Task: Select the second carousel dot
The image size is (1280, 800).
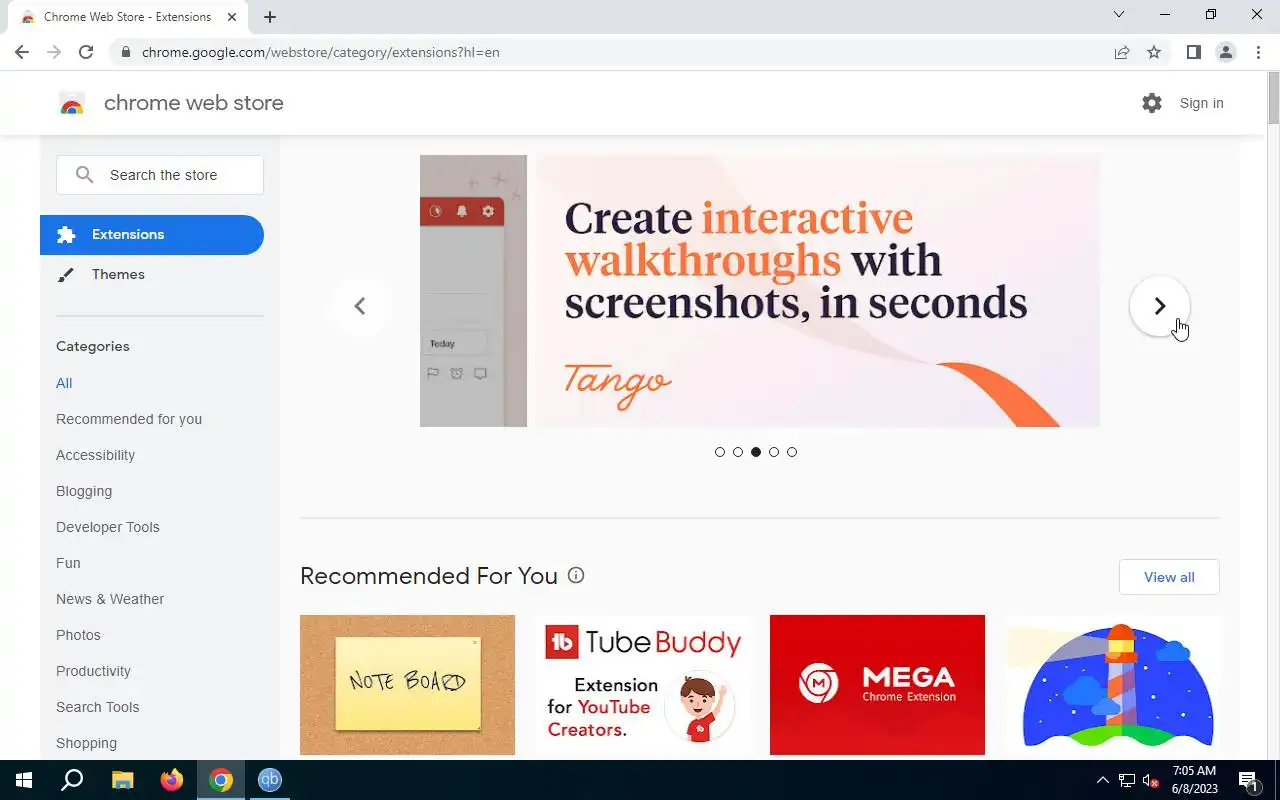Action: pos(738,452)
